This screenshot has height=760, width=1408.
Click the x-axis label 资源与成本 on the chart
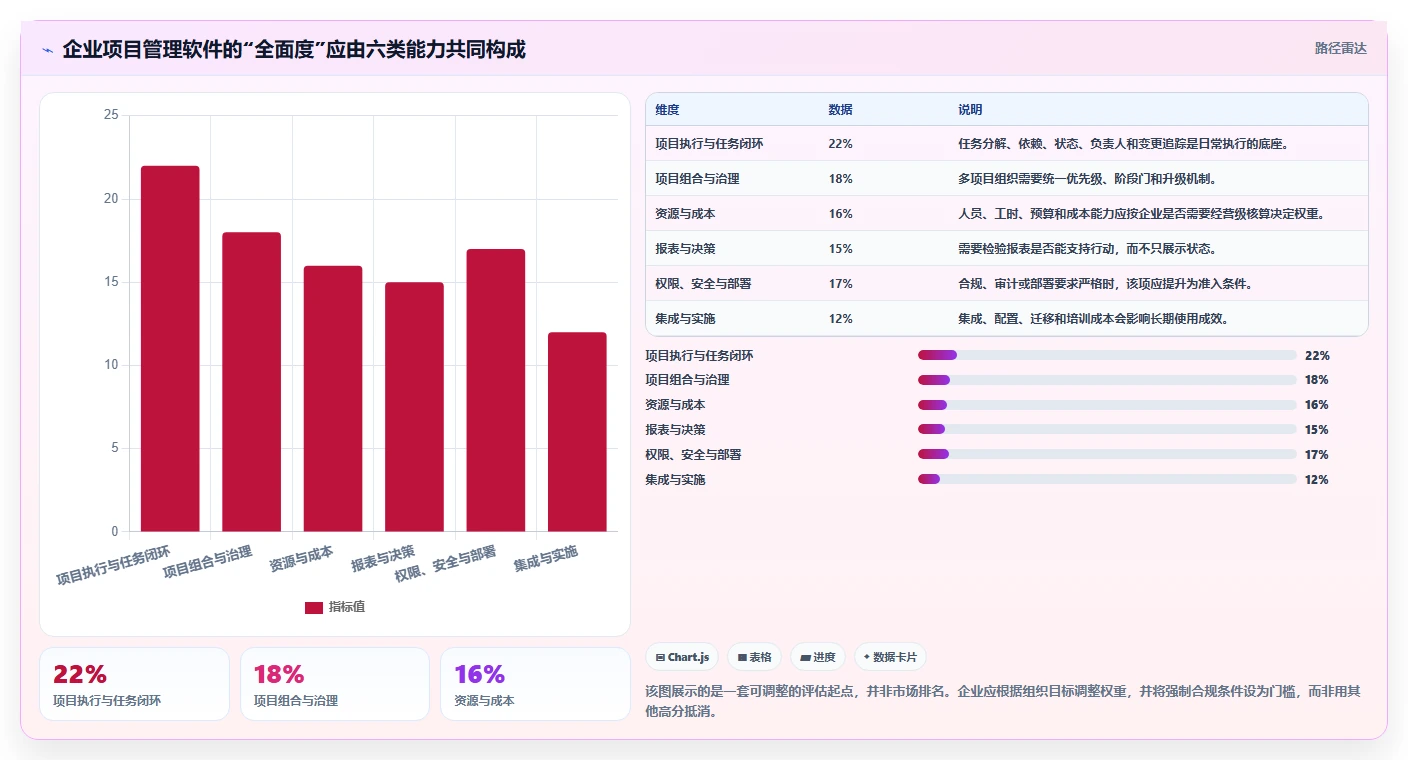point(301,561)
